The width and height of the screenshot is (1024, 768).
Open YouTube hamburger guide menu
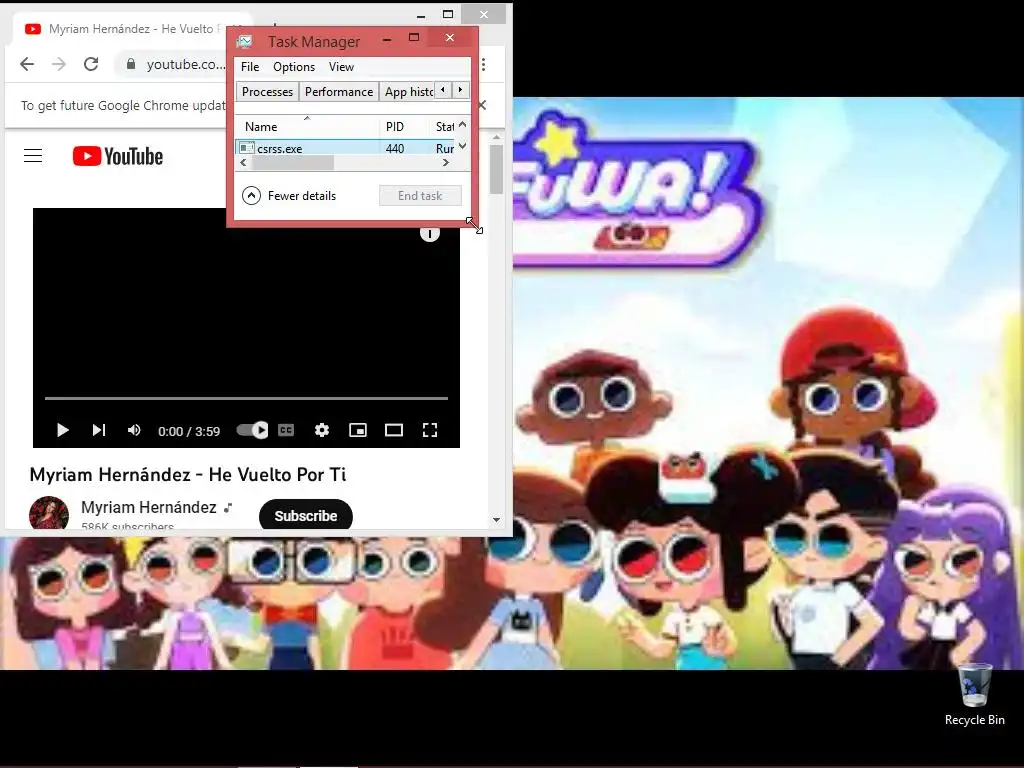click(x=33, y=155)
